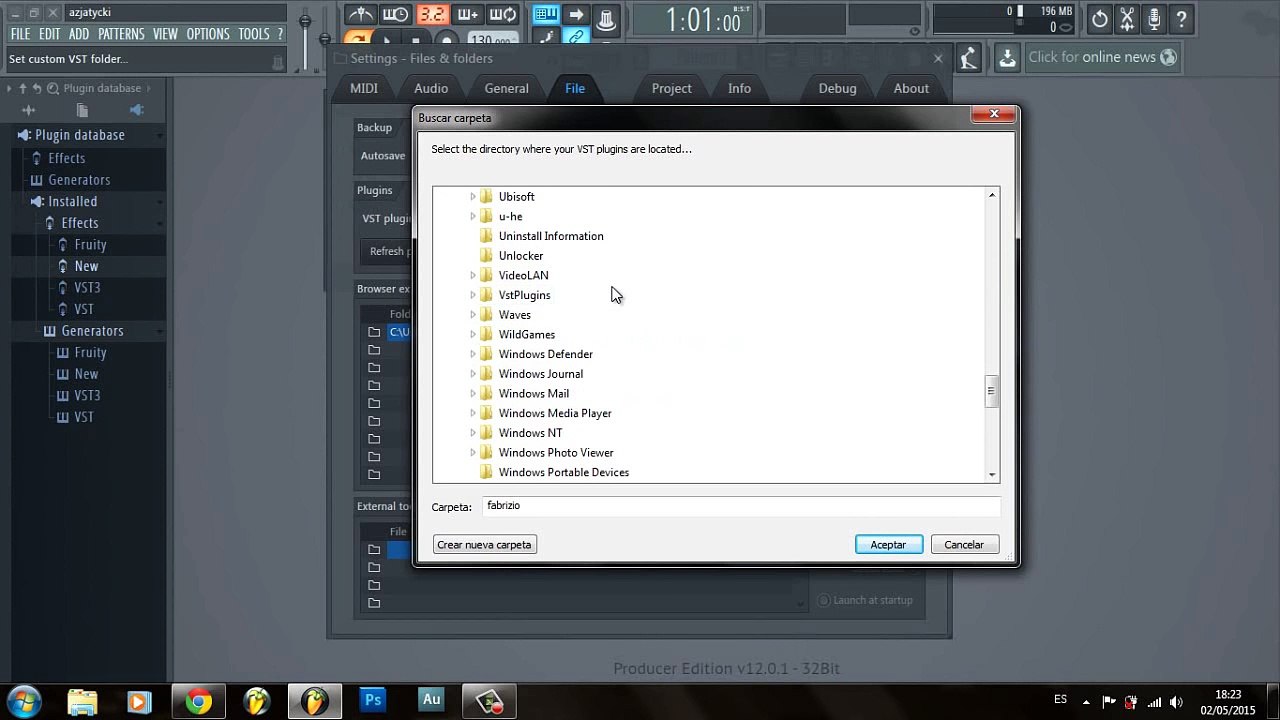
Task: Click browser up-arrow navigation icon
Action: 23,88
